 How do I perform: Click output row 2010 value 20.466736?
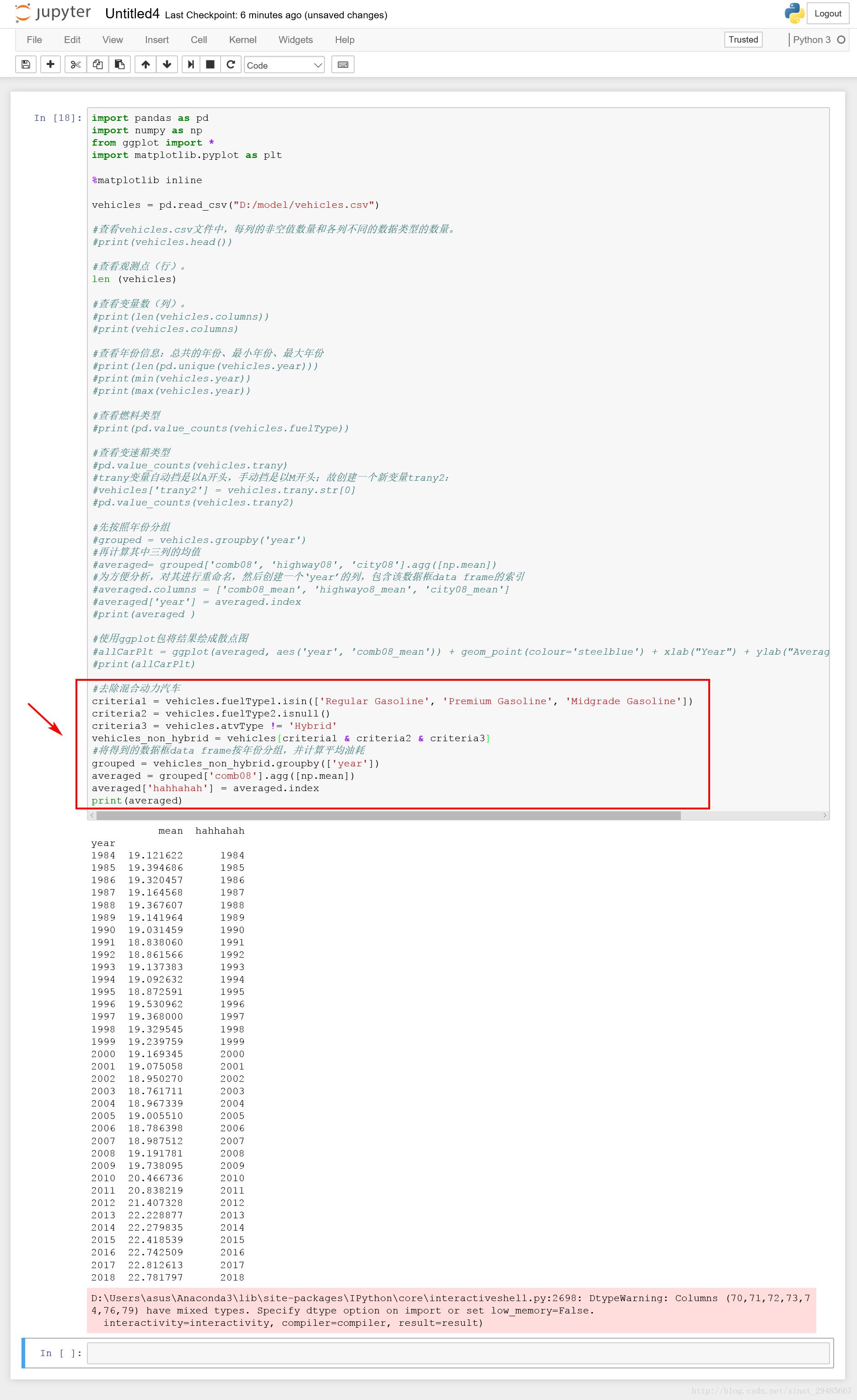point(155,1178)
